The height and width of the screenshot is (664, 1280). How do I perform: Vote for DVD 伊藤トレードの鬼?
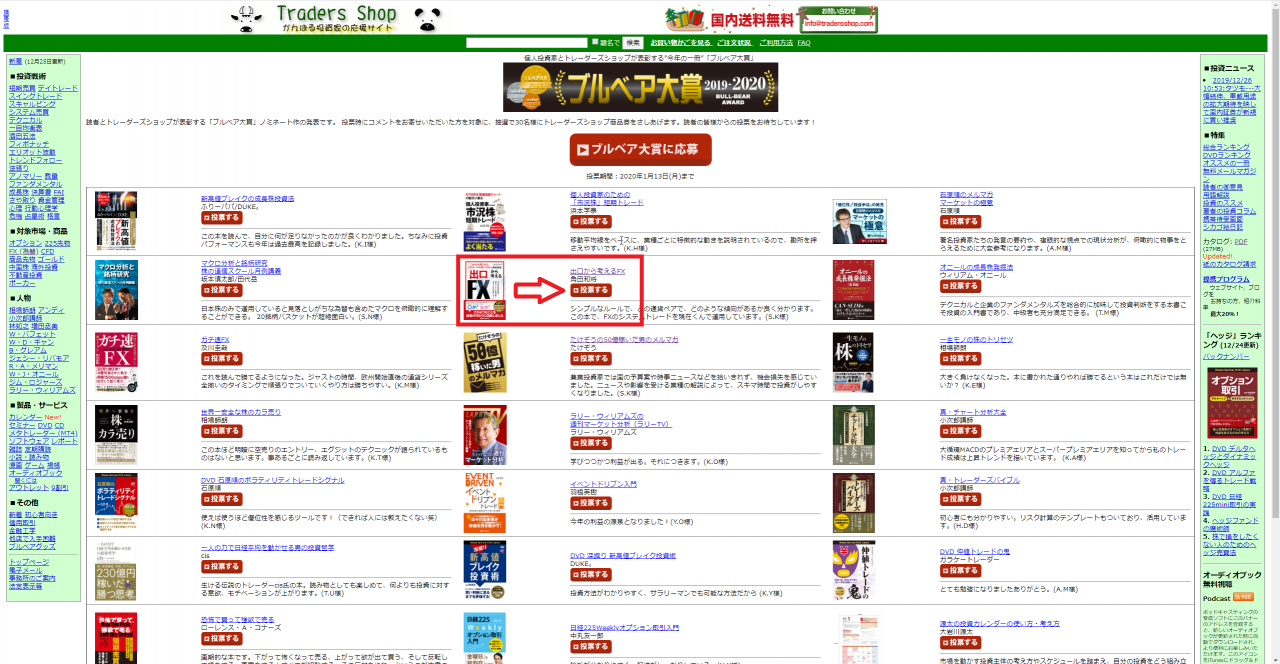(x=960, y=571)
